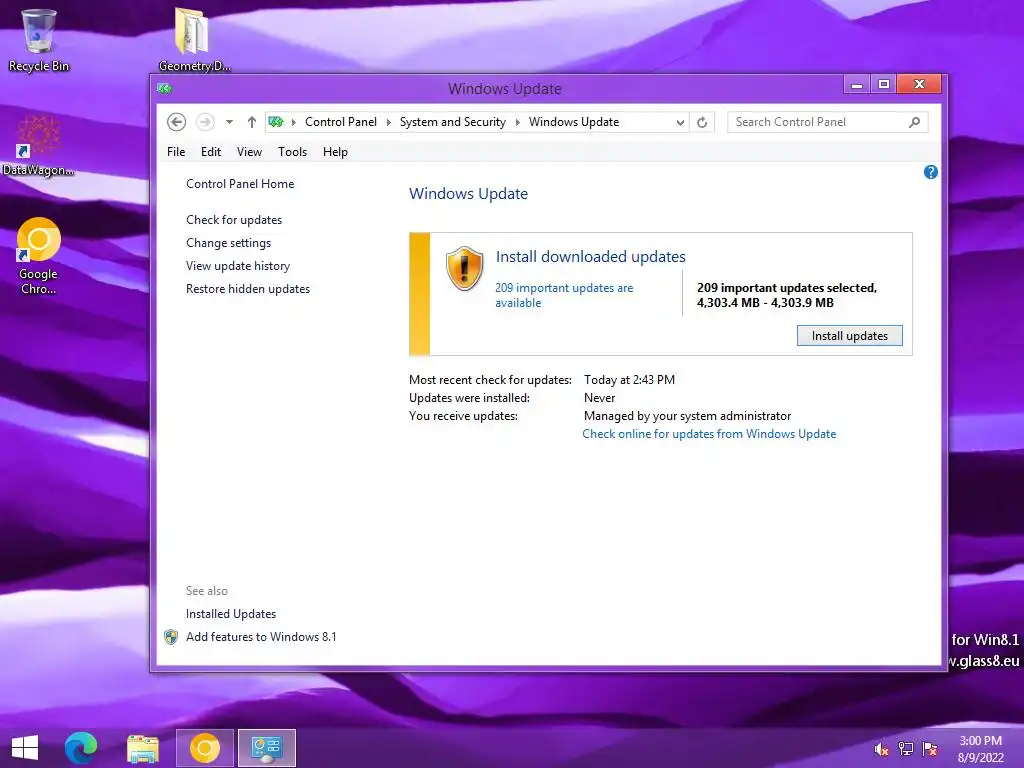Click the Windows Update title bar icon
1024x768 pixels.
click(x=165, y=88)
